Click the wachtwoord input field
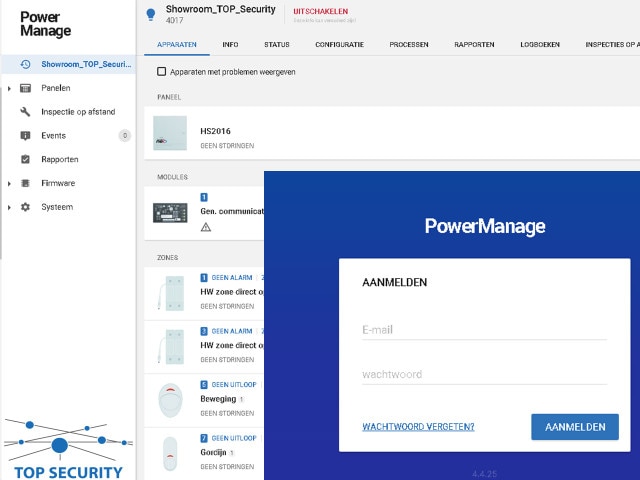 click(484, 374)
